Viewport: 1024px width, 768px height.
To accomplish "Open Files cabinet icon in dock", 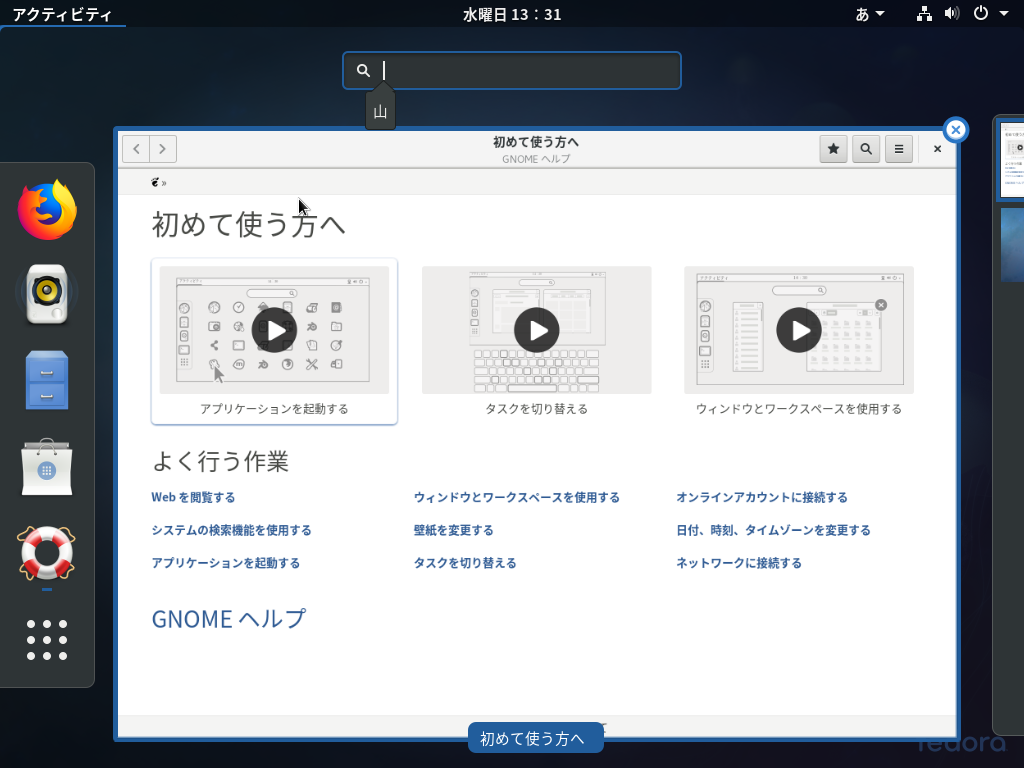I will pyautogui.click(x=47, y=380).
